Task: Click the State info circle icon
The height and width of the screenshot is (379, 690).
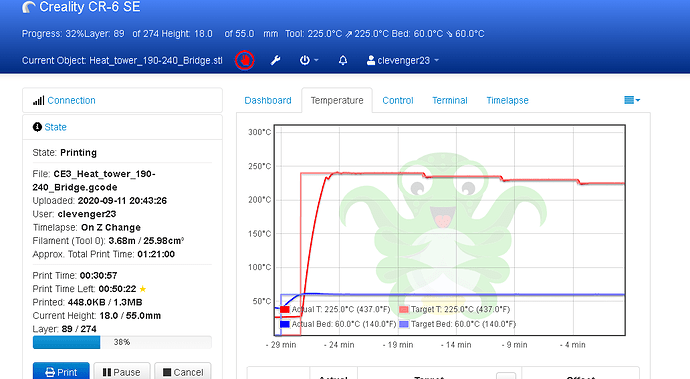Action: (x=37, y=127)
